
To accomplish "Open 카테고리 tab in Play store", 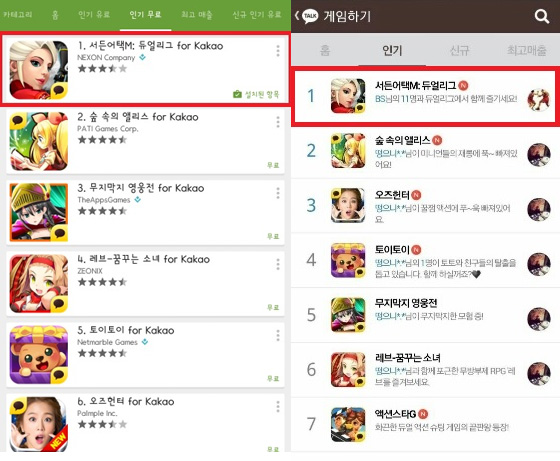I will [x=18, y=15].
